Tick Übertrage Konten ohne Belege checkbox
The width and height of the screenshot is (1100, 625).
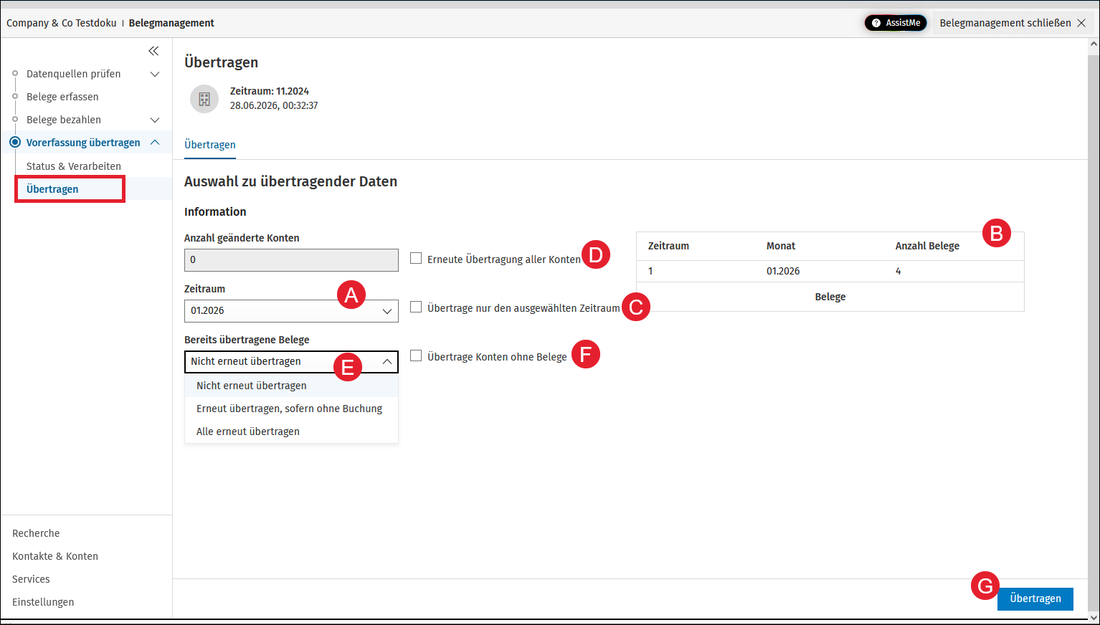click(416, 356)
